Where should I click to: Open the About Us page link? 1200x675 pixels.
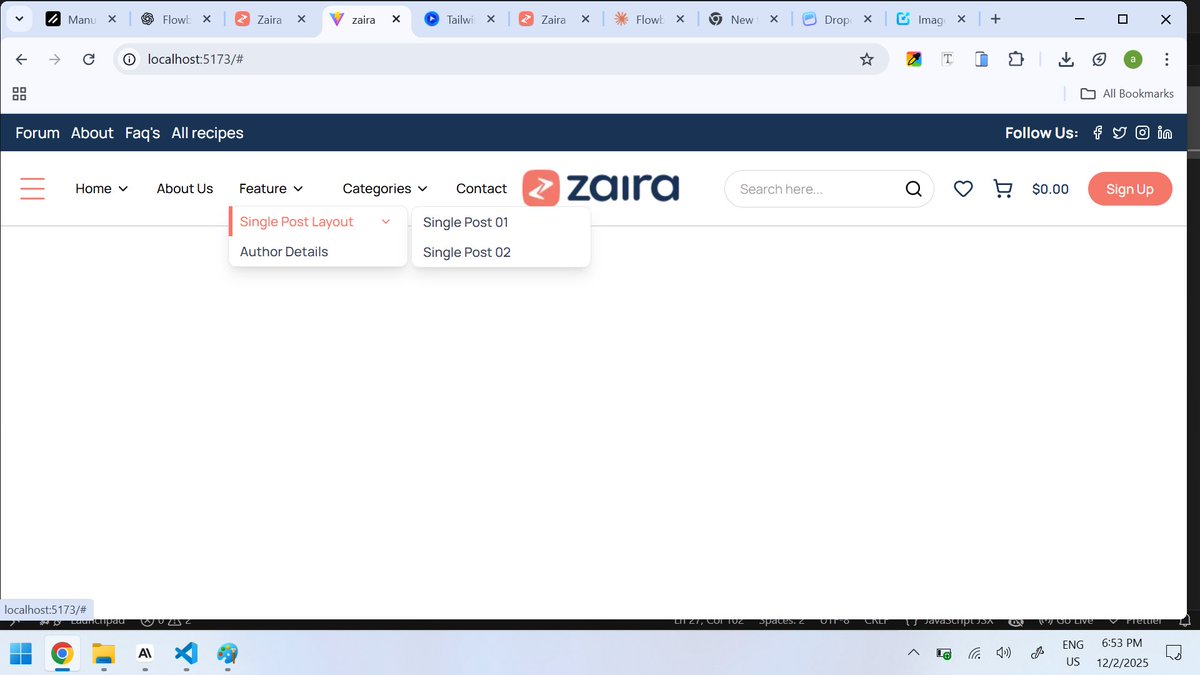click(x=185, y=188)
